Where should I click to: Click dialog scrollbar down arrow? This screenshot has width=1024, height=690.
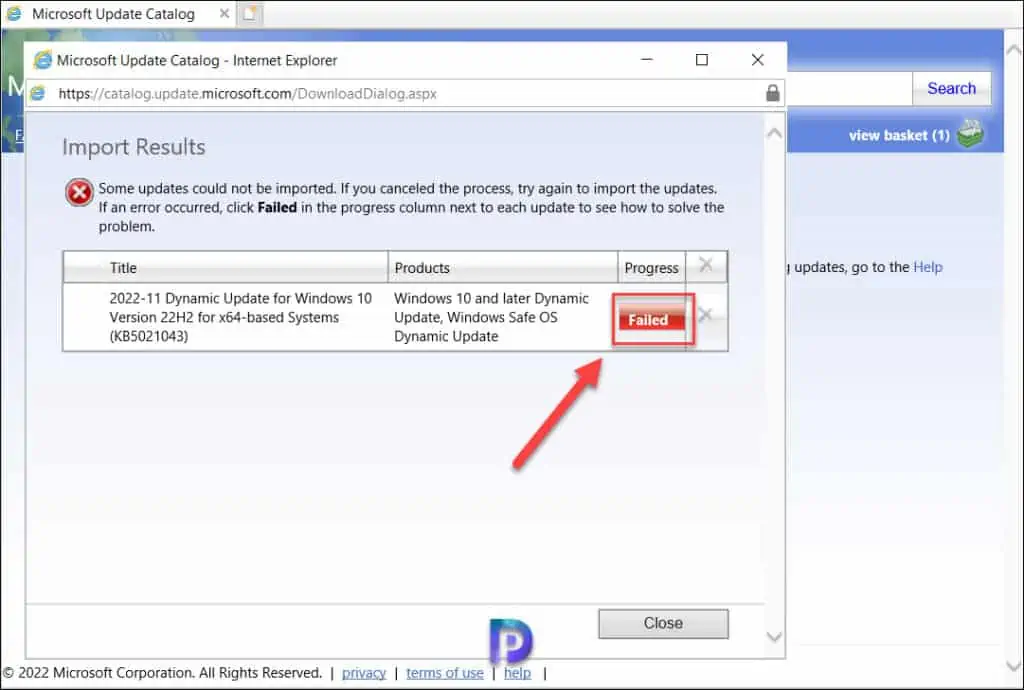775,637
